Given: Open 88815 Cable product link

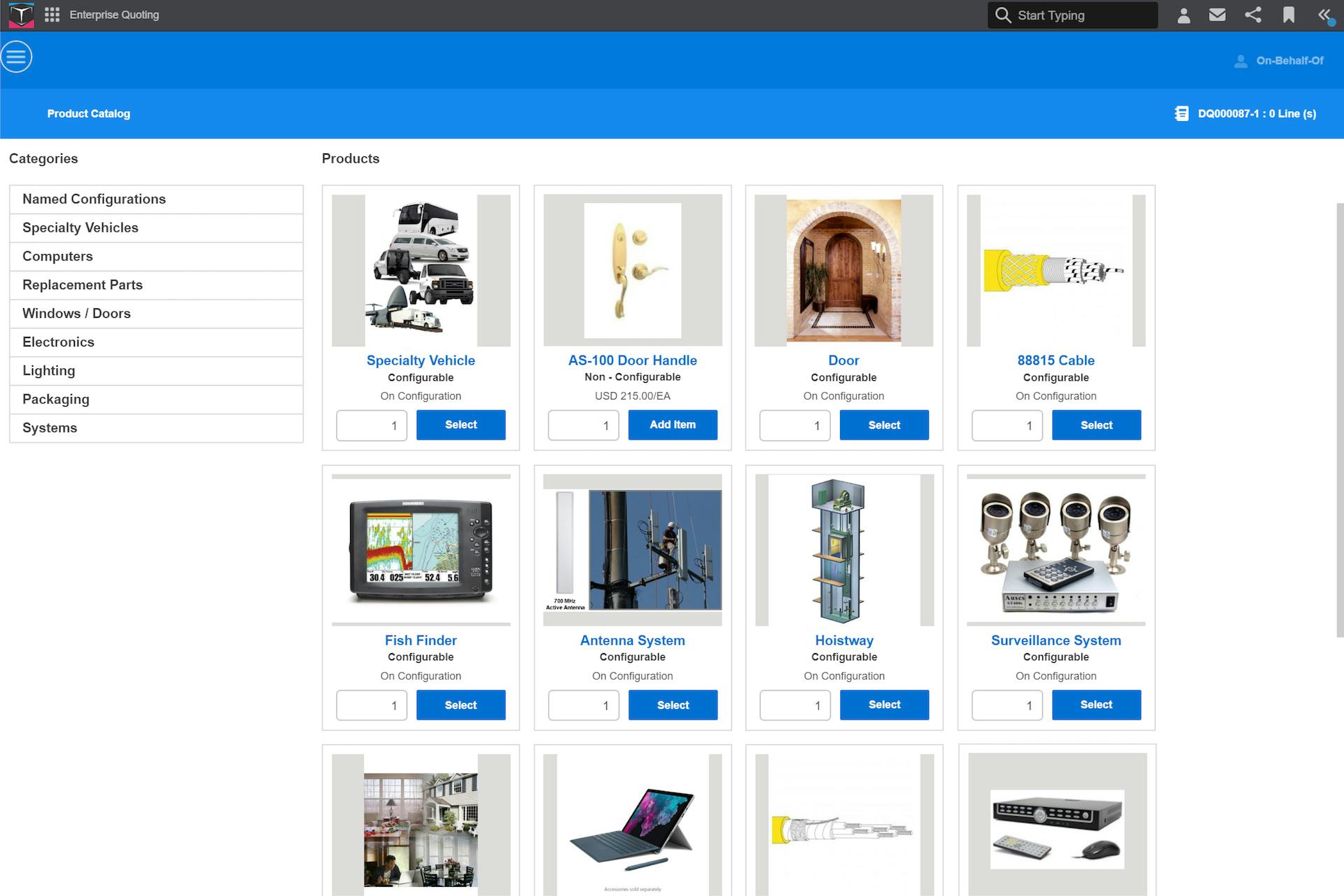Looking at the screenshot, I should (1056, 360).
